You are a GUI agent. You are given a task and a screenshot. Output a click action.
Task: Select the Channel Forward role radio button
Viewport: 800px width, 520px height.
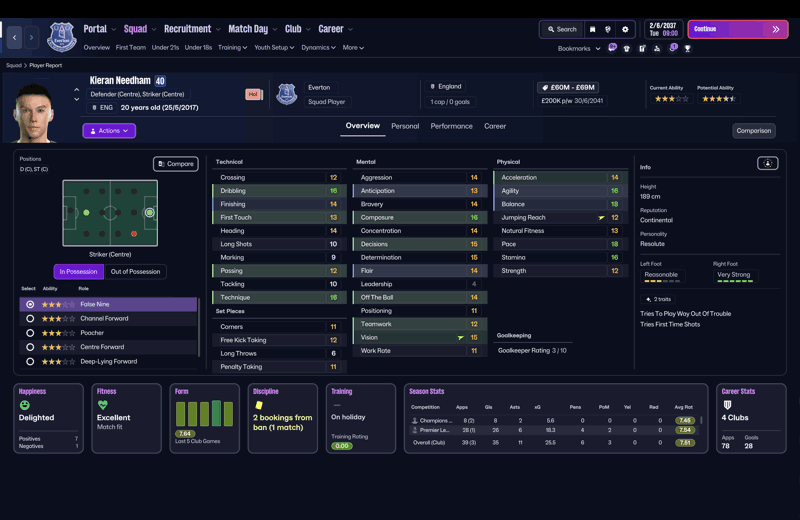tap(30, 318)
